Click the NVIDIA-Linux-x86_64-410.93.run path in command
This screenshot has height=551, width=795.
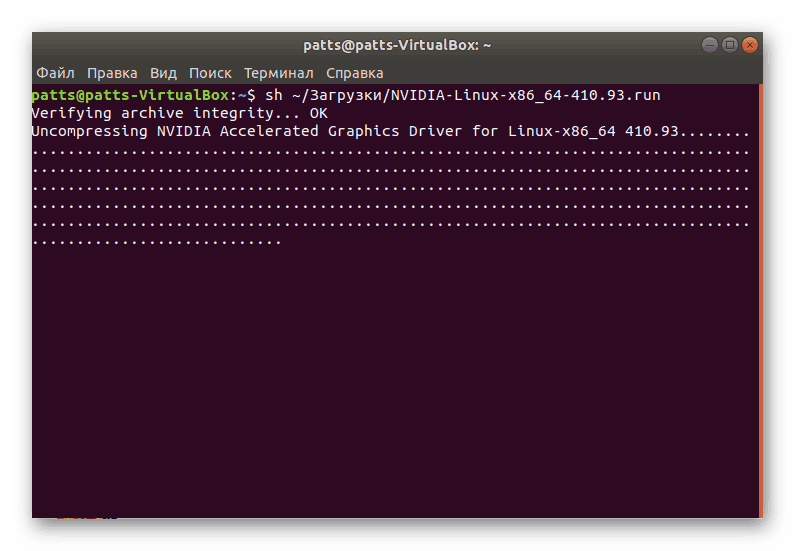[x=525, y=95]
